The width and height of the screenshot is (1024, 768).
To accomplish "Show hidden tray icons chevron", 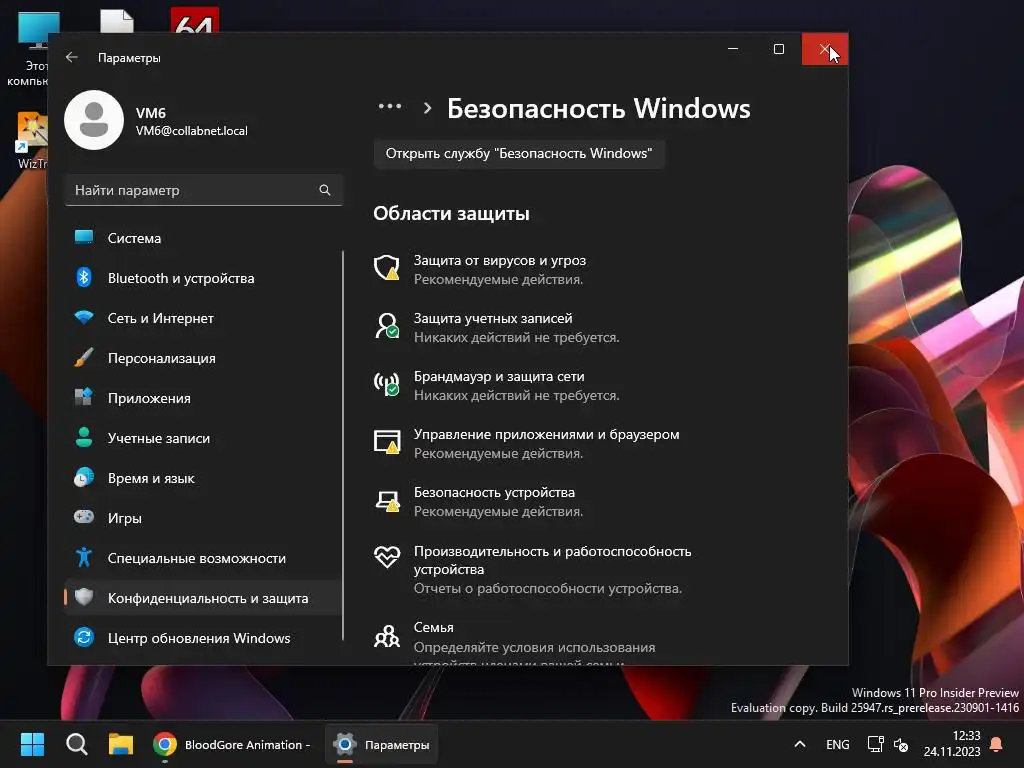I will 799,744.
